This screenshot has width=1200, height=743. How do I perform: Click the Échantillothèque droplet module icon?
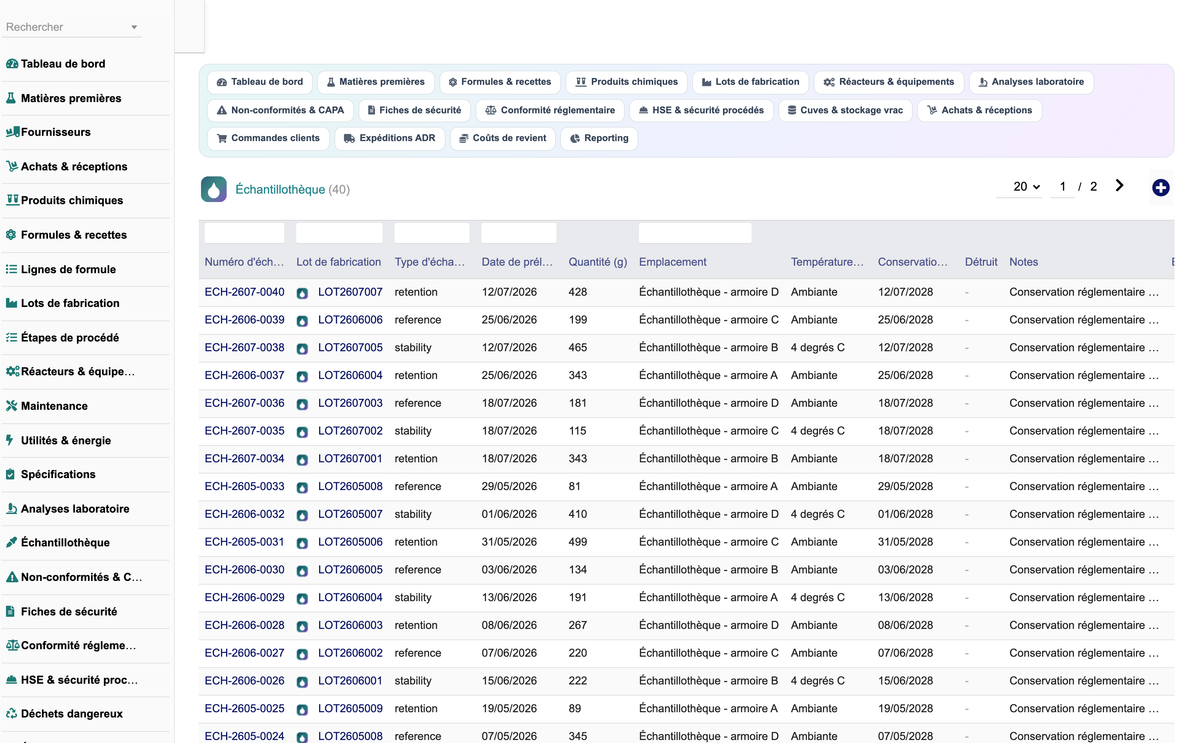[214, 189]
